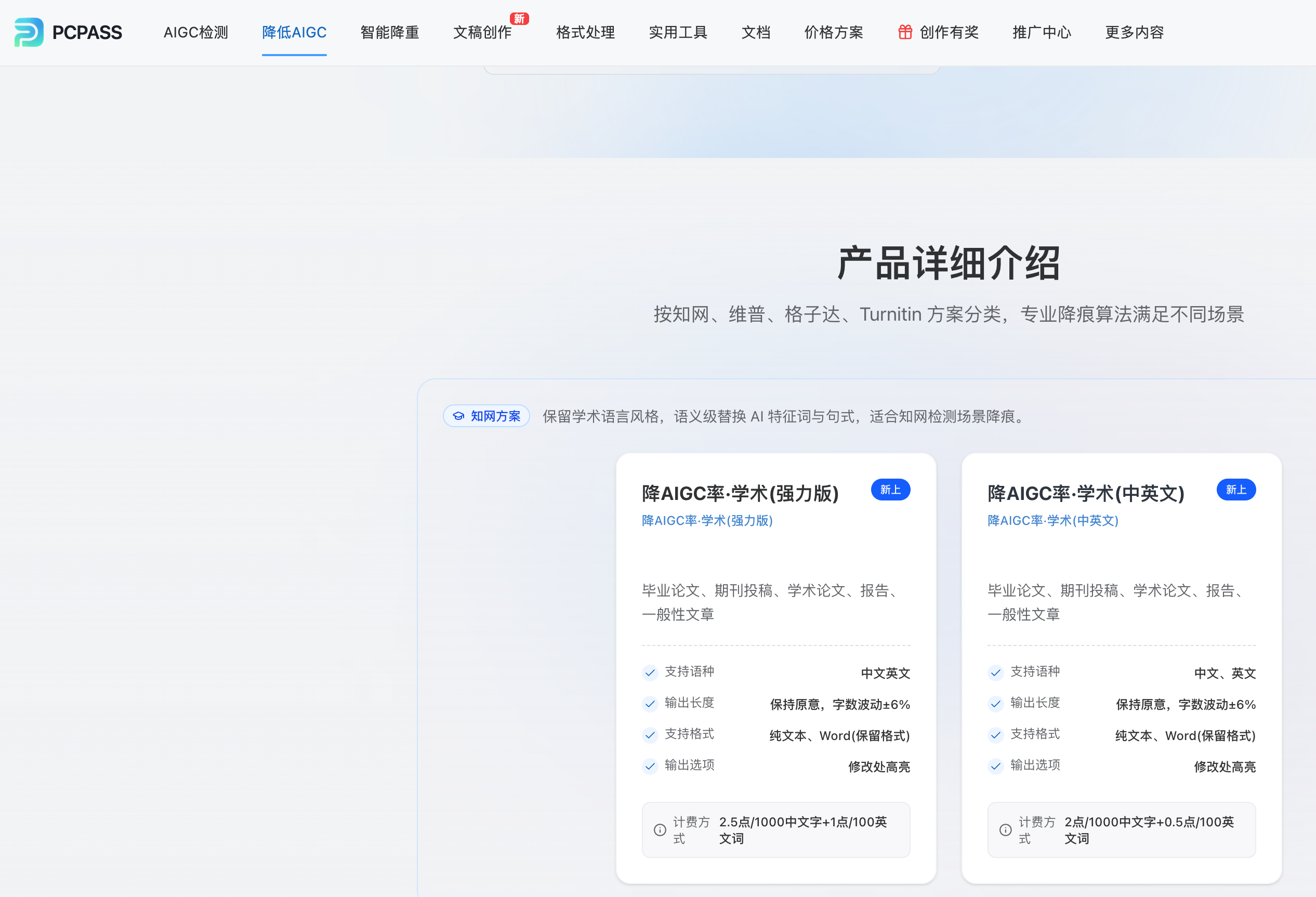Image resolution: width=1316 pixels, height=897 pixels.
Task: Click the 支持格式 checkmark icon in 强力版 card
Action: point(650,734)
